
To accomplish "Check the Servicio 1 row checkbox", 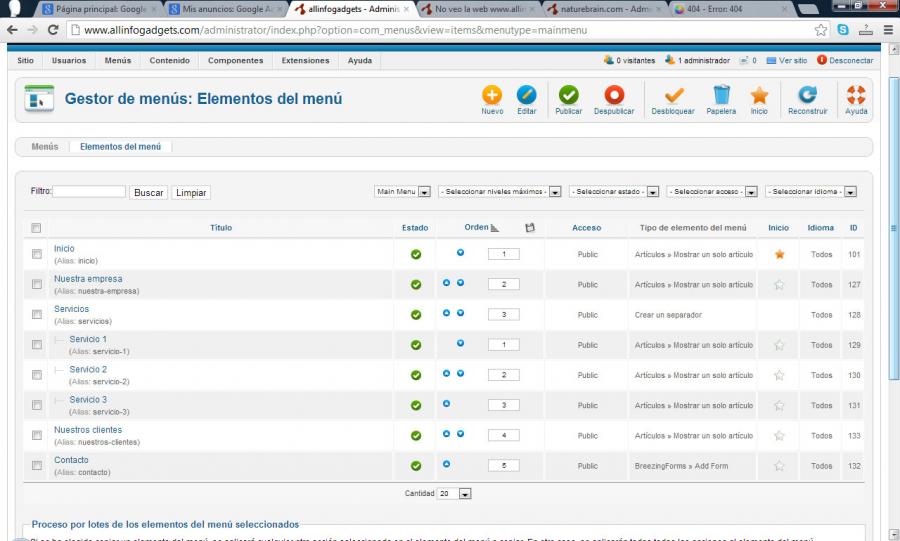I will tap(37, 345).
